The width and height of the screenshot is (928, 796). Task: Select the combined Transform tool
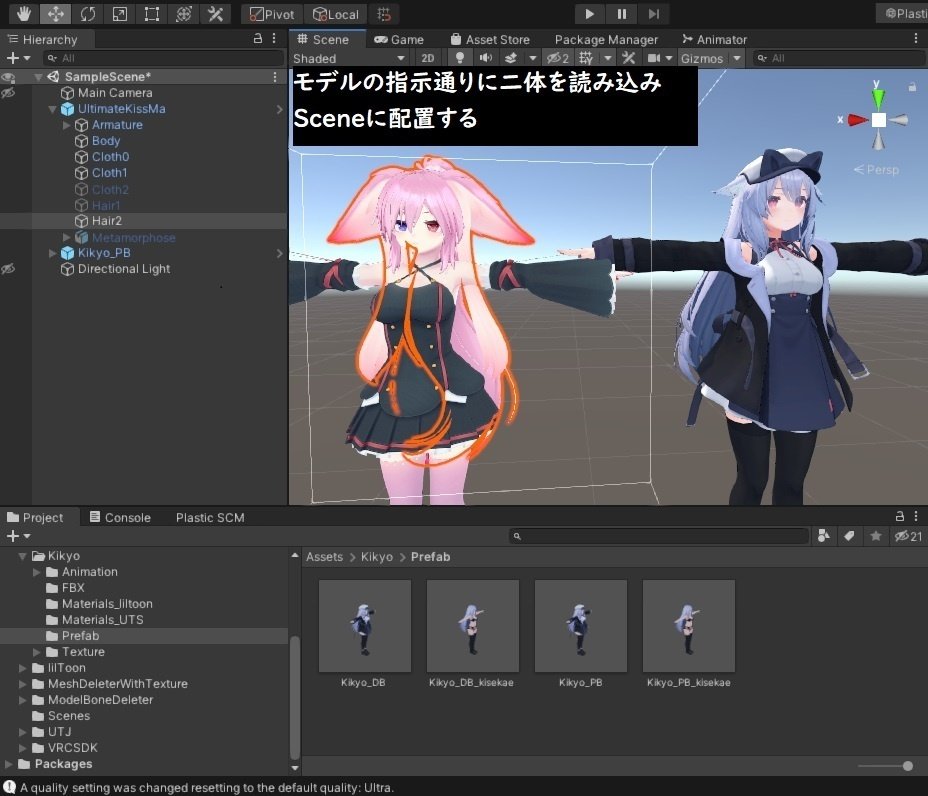point(183,14)
